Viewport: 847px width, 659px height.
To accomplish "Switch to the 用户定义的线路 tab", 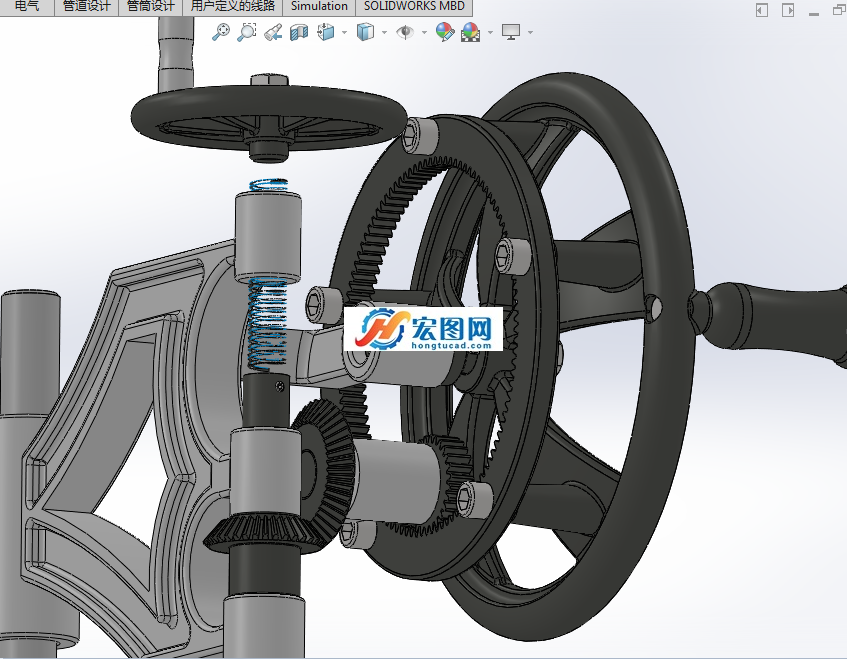I will (233, 6).
